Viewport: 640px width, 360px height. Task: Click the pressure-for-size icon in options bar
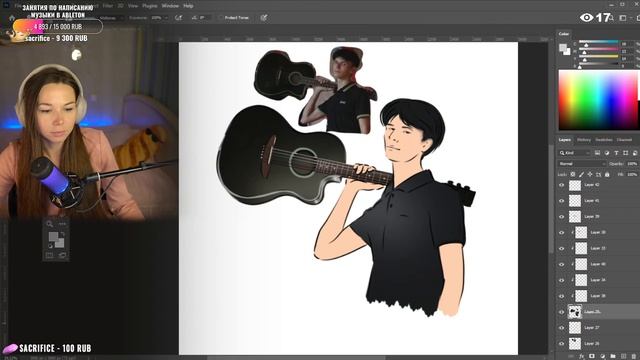[x=264, y=18]
